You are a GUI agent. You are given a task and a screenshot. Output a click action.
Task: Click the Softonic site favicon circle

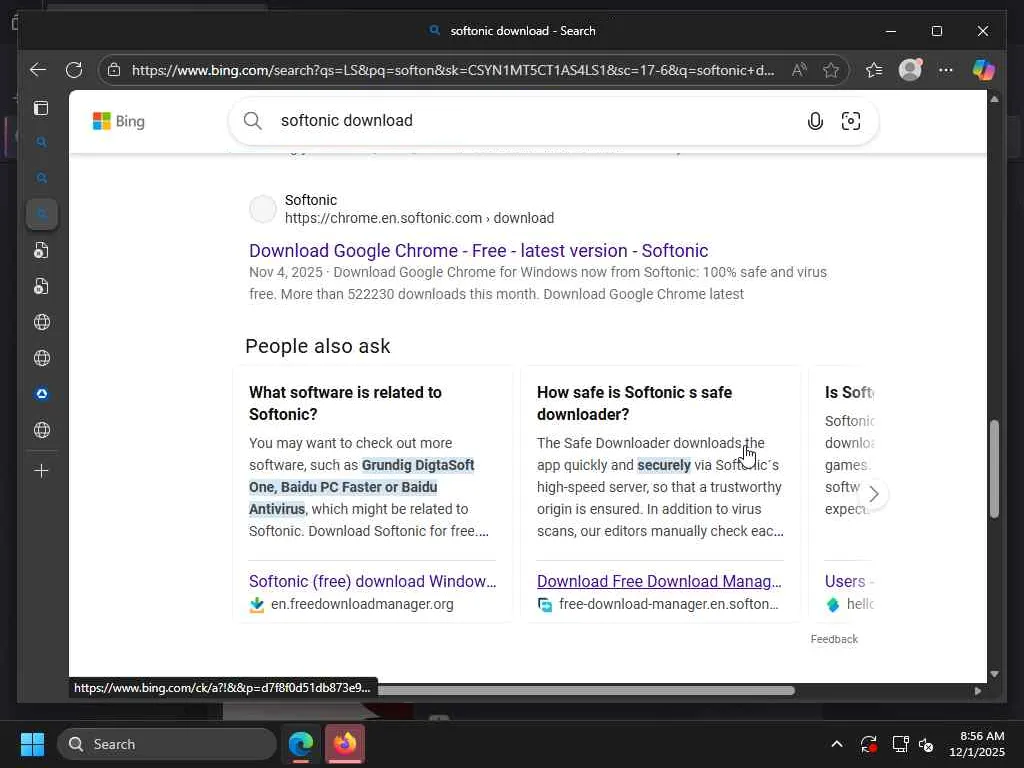263,209
